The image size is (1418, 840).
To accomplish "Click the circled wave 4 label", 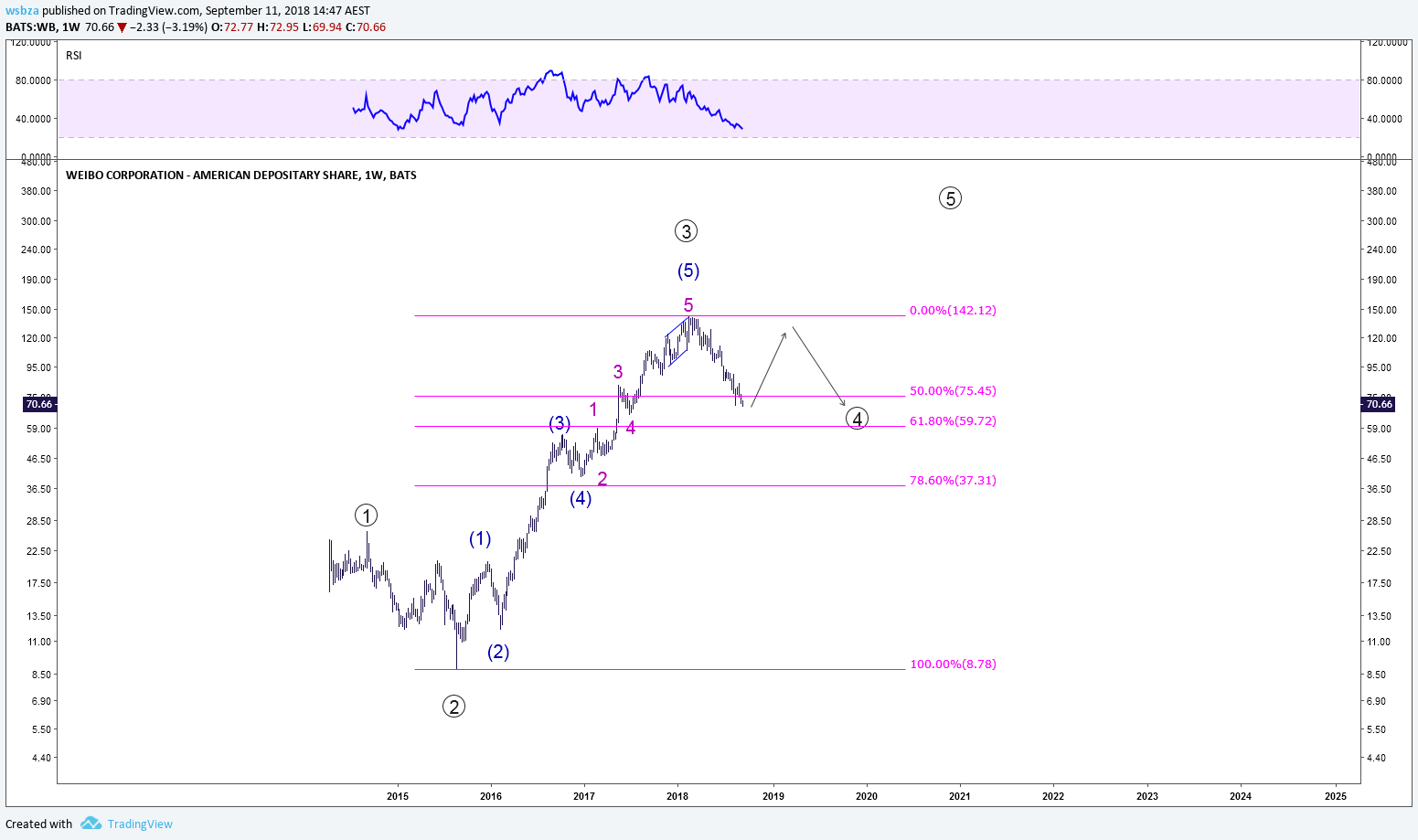I will click(857, 419).
